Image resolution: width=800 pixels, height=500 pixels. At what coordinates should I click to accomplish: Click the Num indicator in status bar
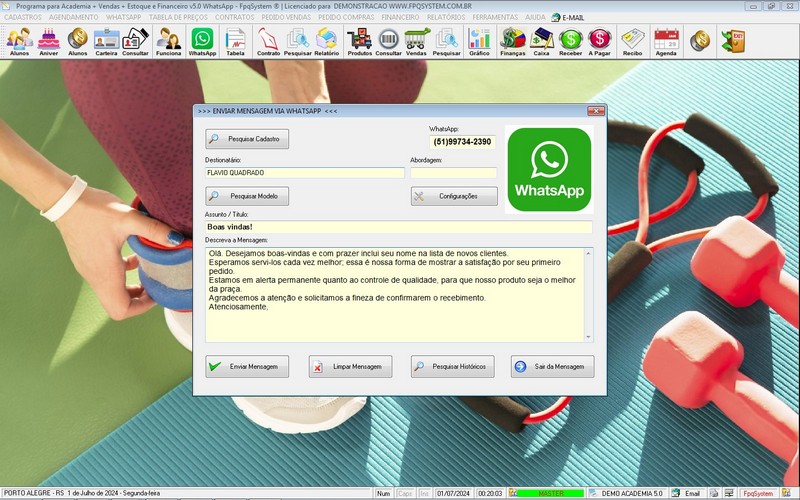point(383,493)
